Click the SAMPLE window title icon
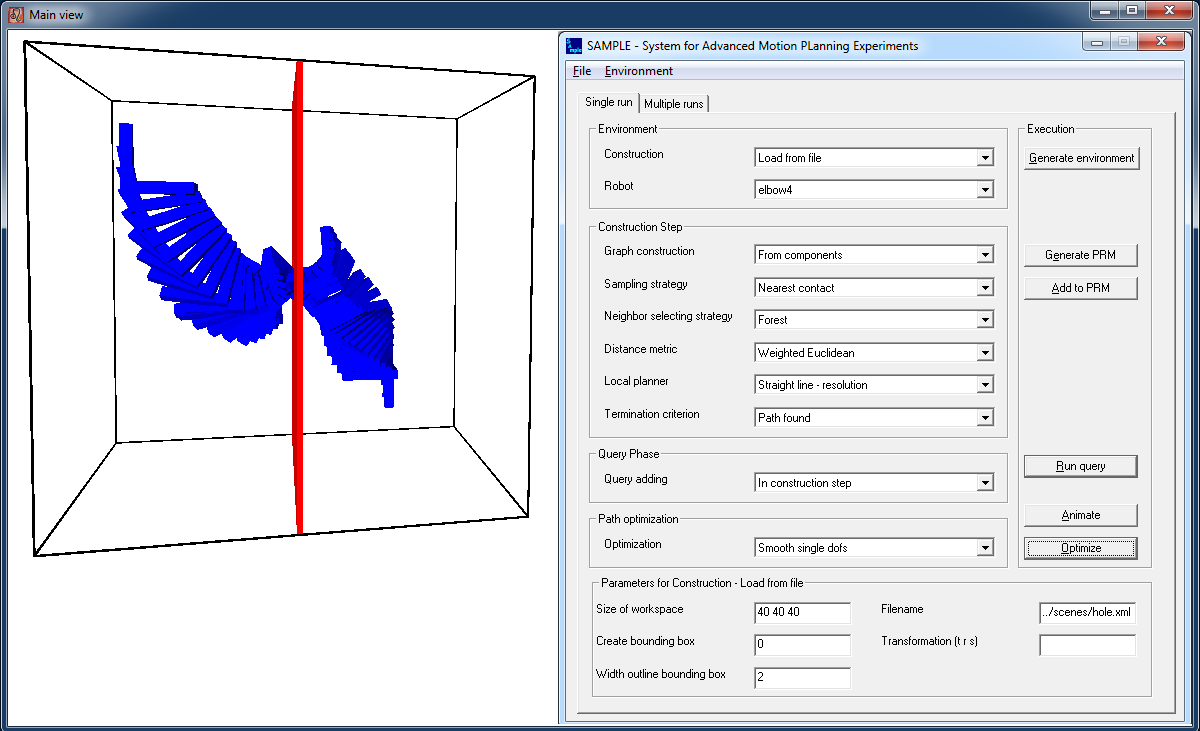Viewport: 1200px width, 731px height. pyautogui.click(x=574, y=45)
